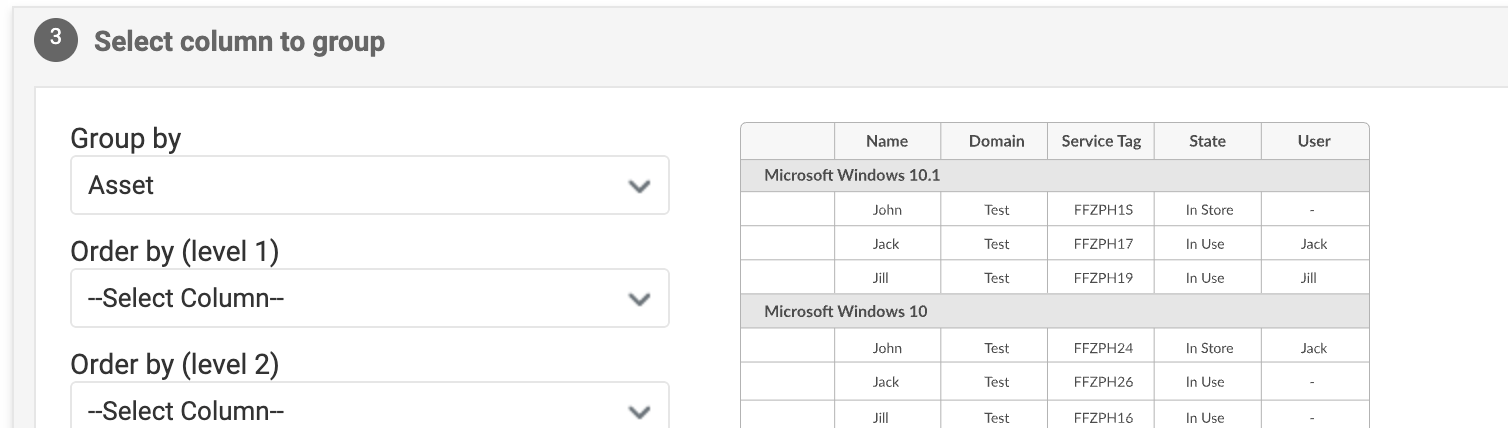Open the Group by Asset dropdown

point(369,185)
